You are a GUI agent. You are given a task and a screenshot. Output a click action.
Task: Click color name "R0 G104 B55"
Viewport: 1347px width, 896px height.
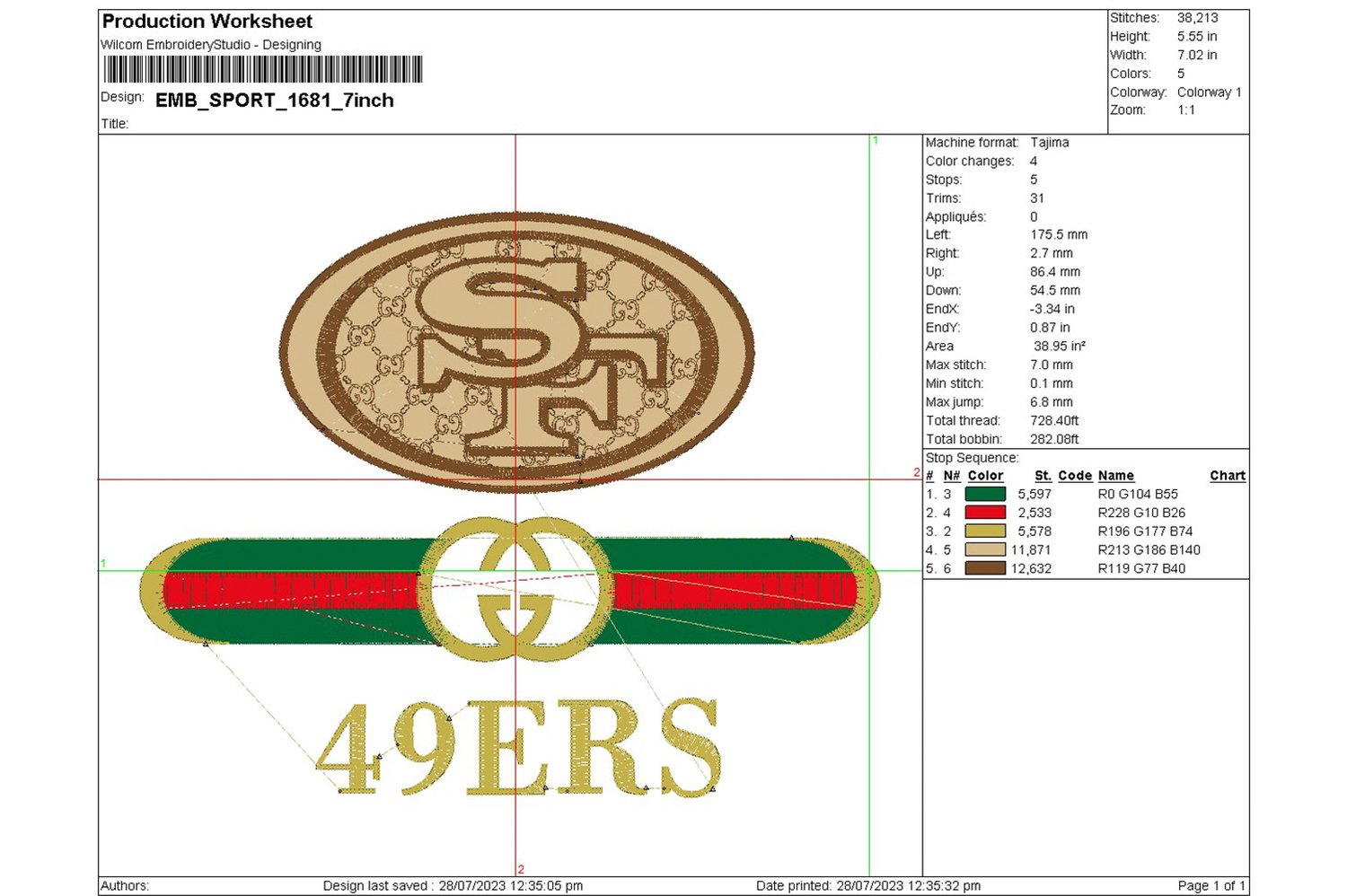tap(1138, 495)
